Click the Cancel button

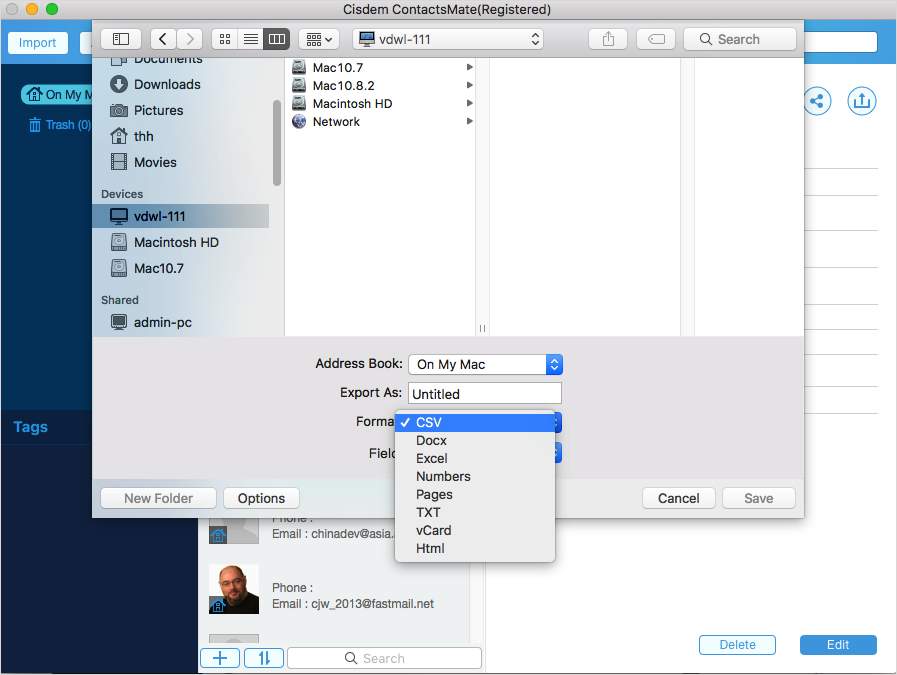678,498
